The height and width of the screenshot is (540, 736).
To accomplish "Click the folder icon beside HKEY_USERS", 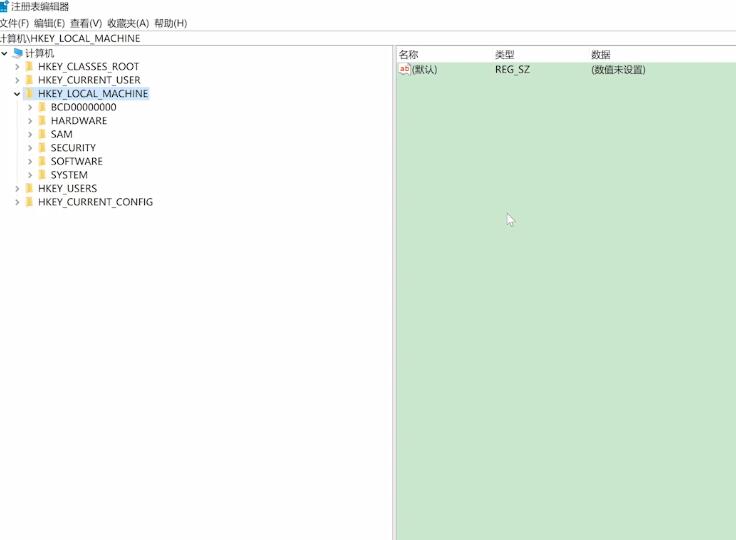I will (x=29, y=188).
